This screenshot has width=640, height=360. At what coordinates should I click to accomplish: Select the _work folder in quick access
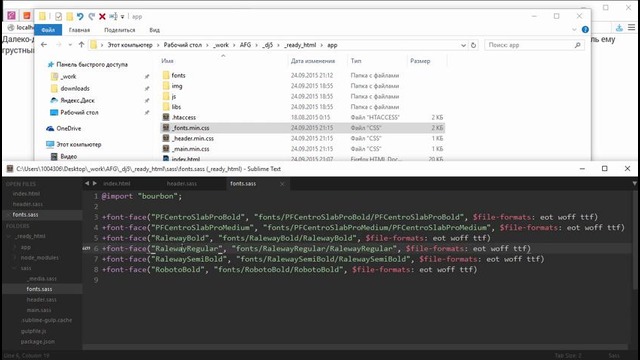click(68, 76)
